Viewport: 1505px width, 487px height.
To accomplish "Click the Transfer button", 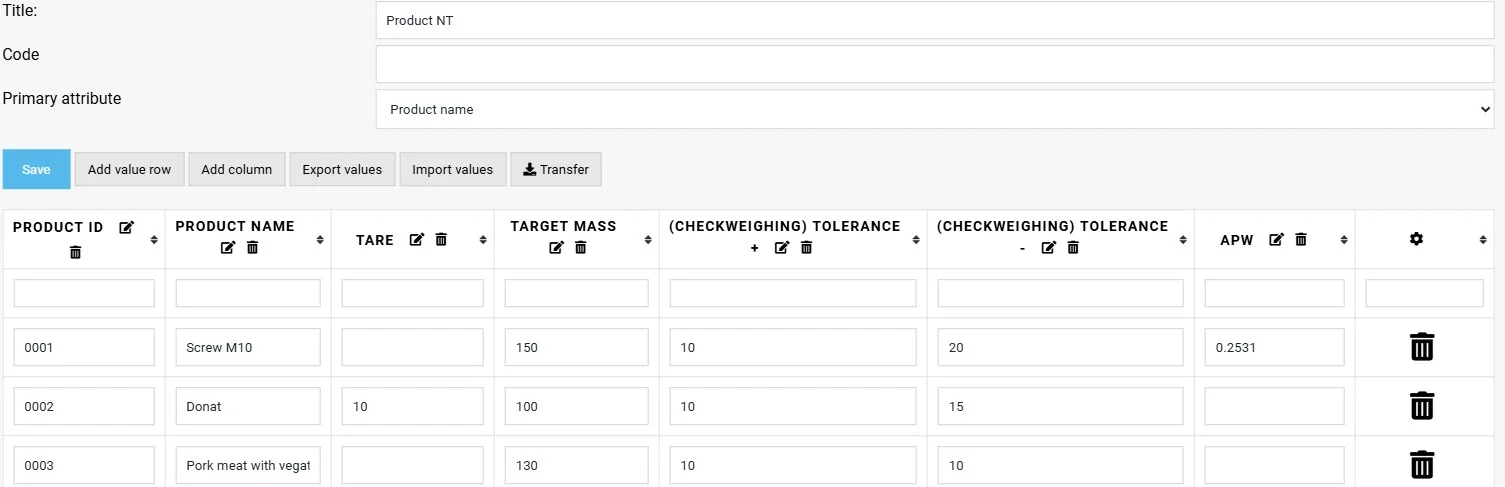I will [556, 169].
